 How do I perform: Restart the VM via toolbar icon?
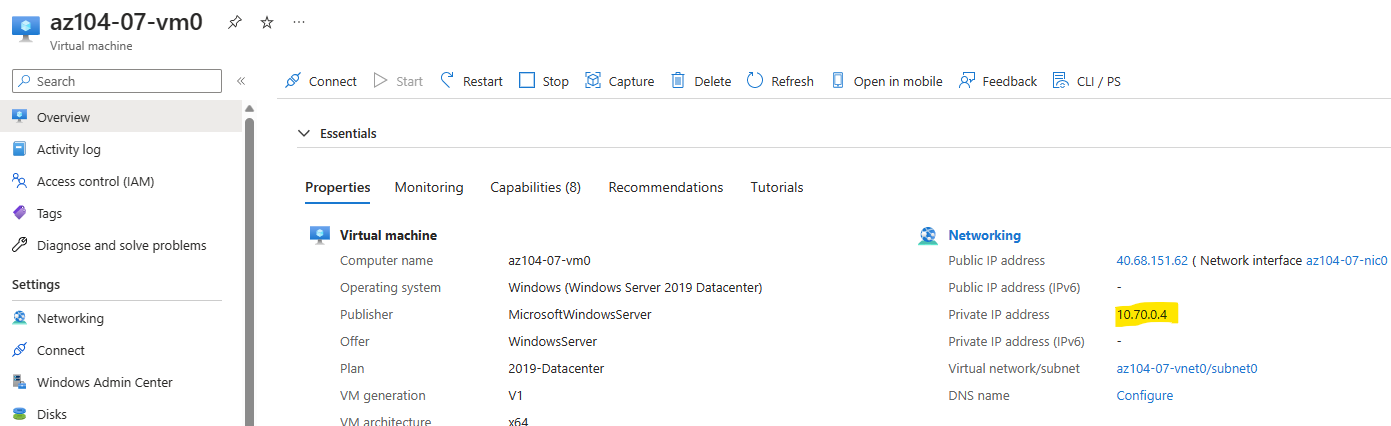[471, 81]
